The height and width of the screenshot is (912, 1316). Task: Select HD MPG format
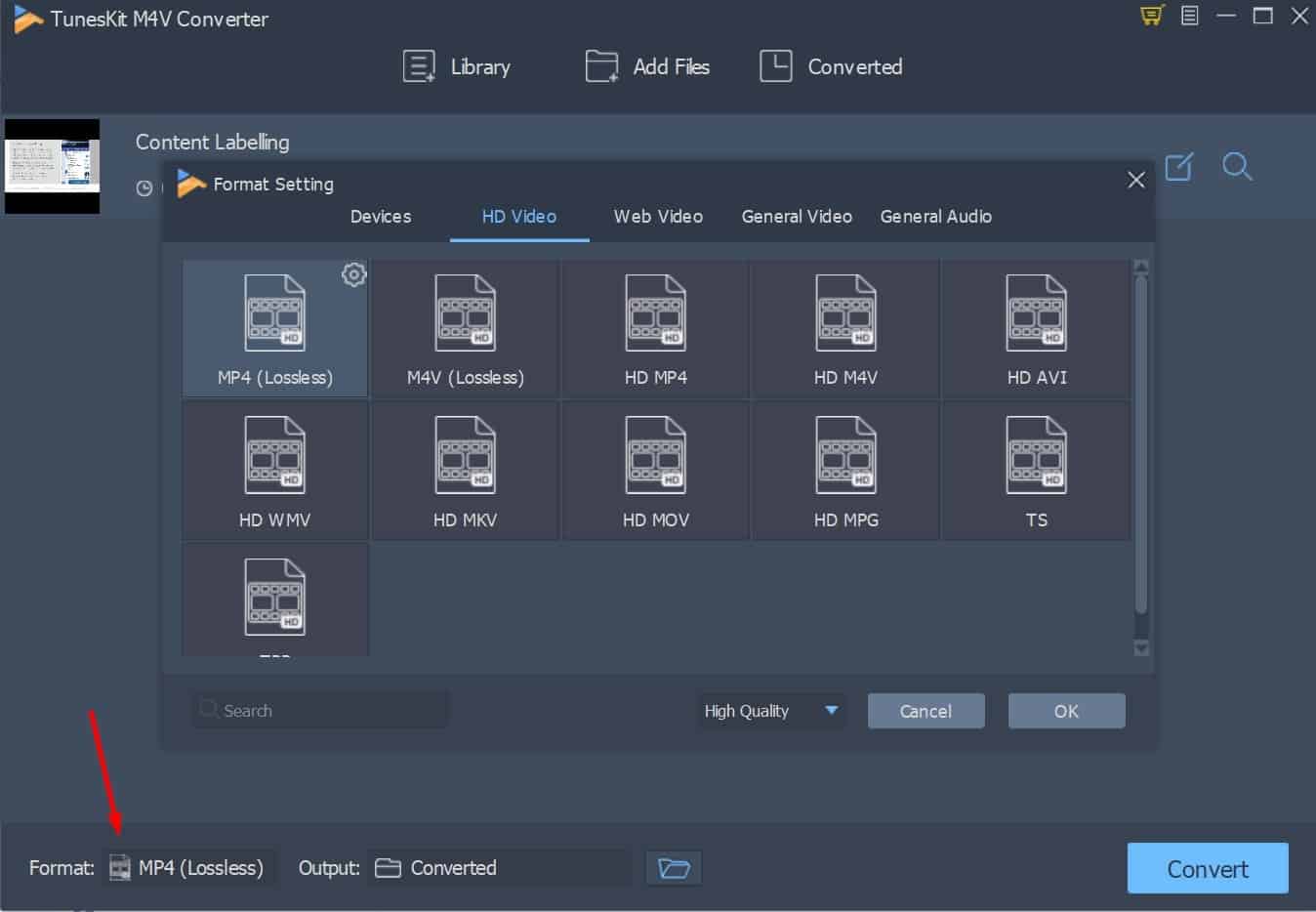click(845, 471)
